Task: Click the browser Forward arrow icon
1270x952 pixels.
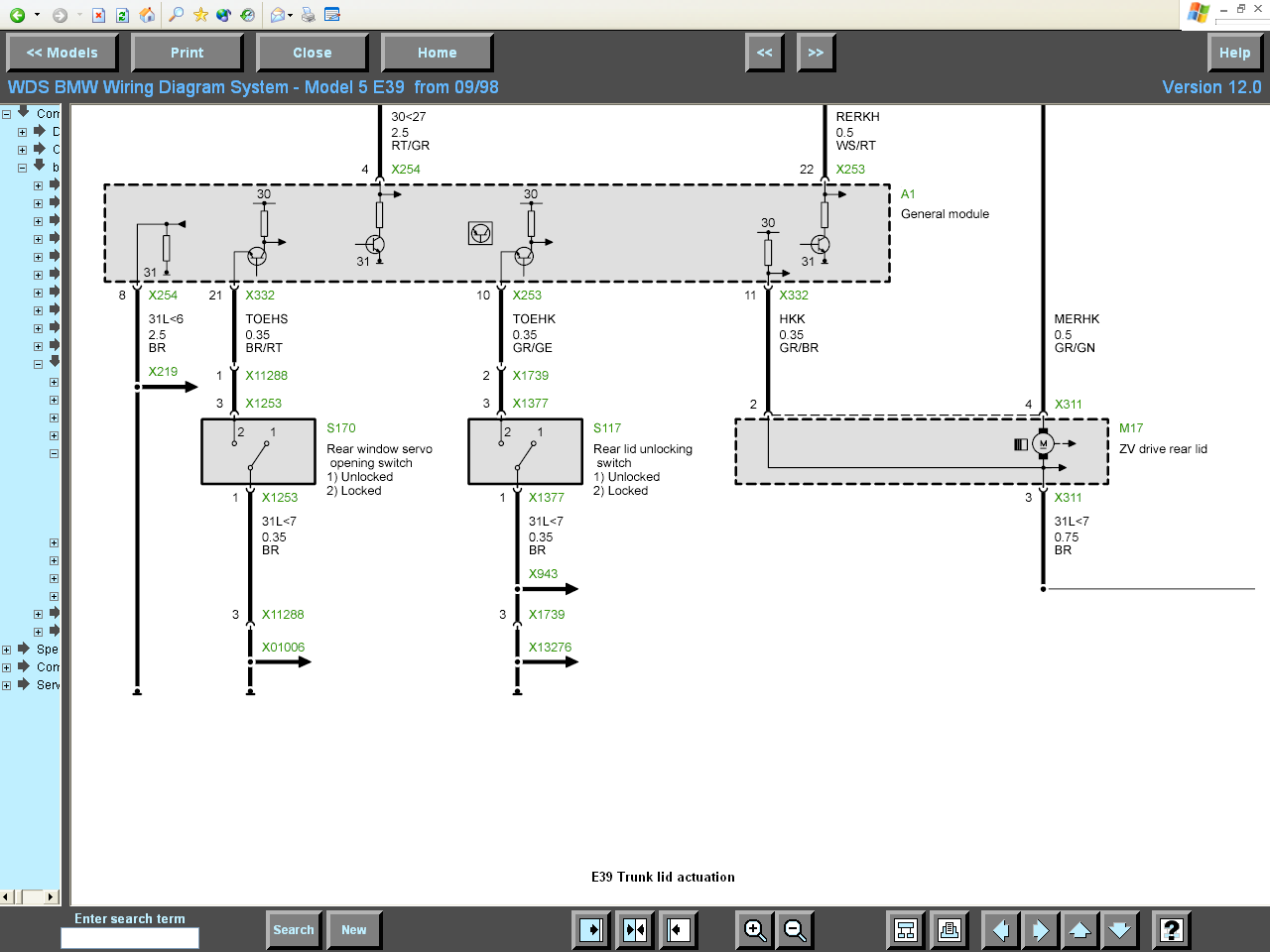Action: pos(60,15)
